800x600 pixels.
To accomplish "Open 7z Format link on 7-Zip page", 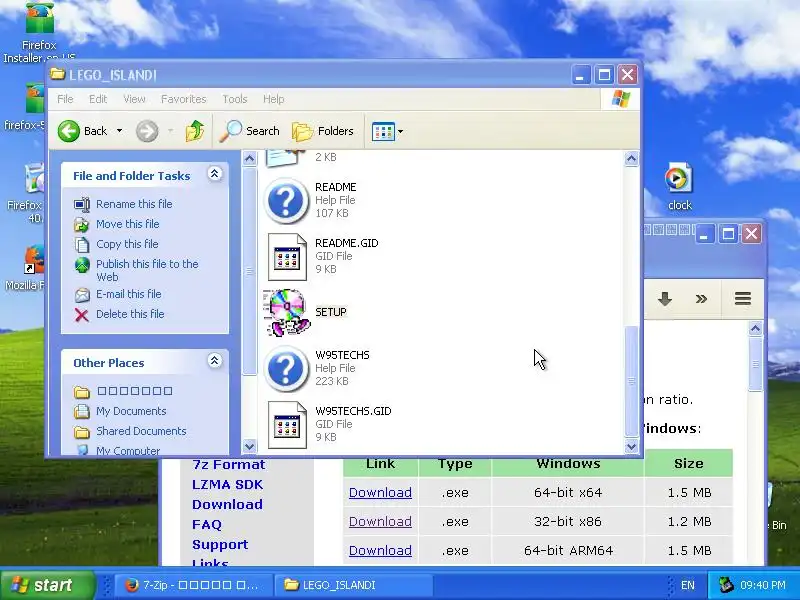I will (x=229, y=465).
